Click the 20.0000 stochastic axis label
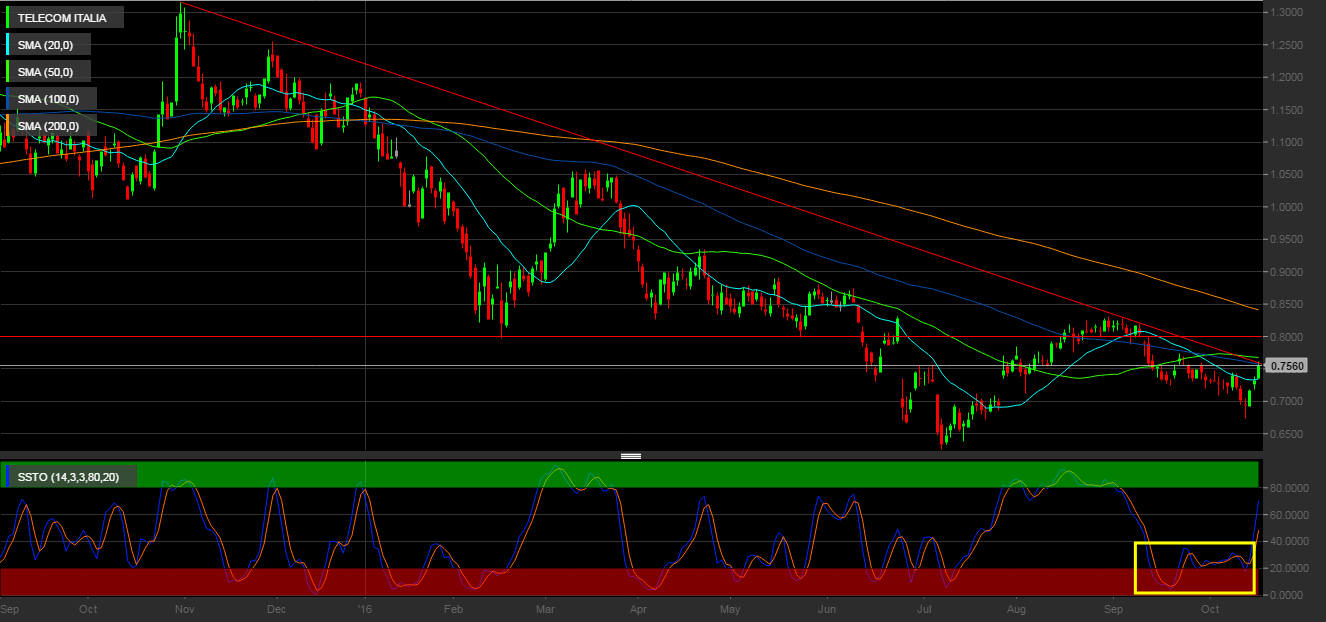Image resolution: width=1326 pixels, height=622 pixels. [x=1289, y=568]
